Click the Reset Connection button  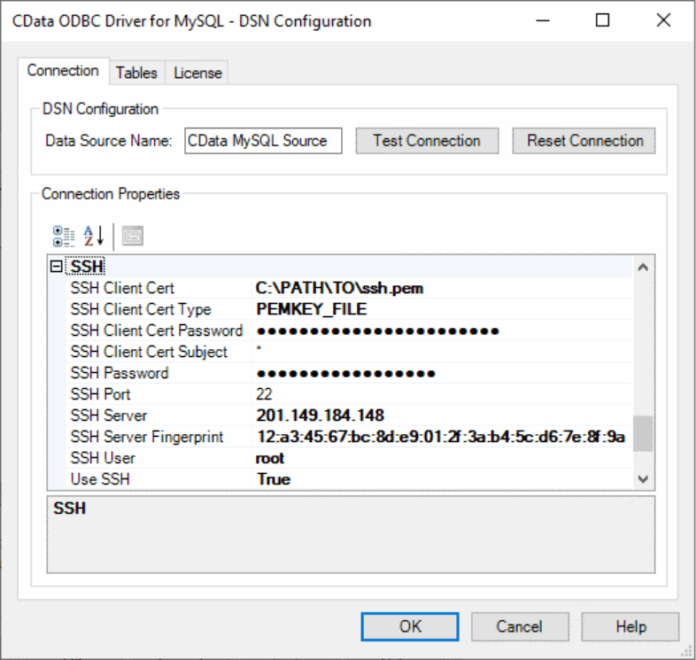584,141
